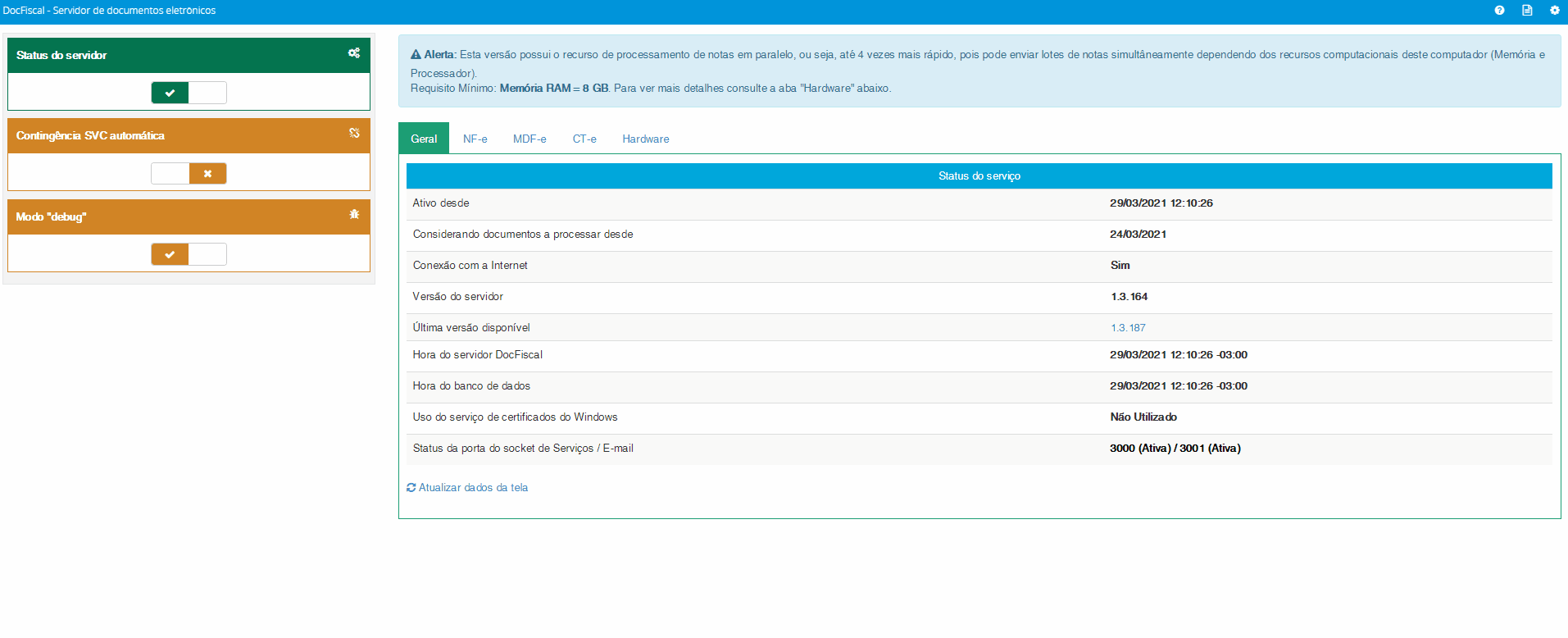Select the 24/03/2021 date value

(1139, 235)
